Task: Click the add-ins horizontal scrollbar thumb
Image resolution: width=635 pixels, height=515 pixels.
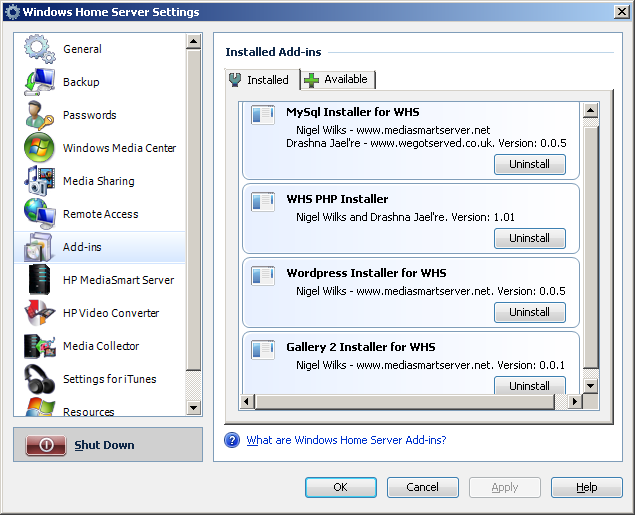Action: click(x=405, y=402)
